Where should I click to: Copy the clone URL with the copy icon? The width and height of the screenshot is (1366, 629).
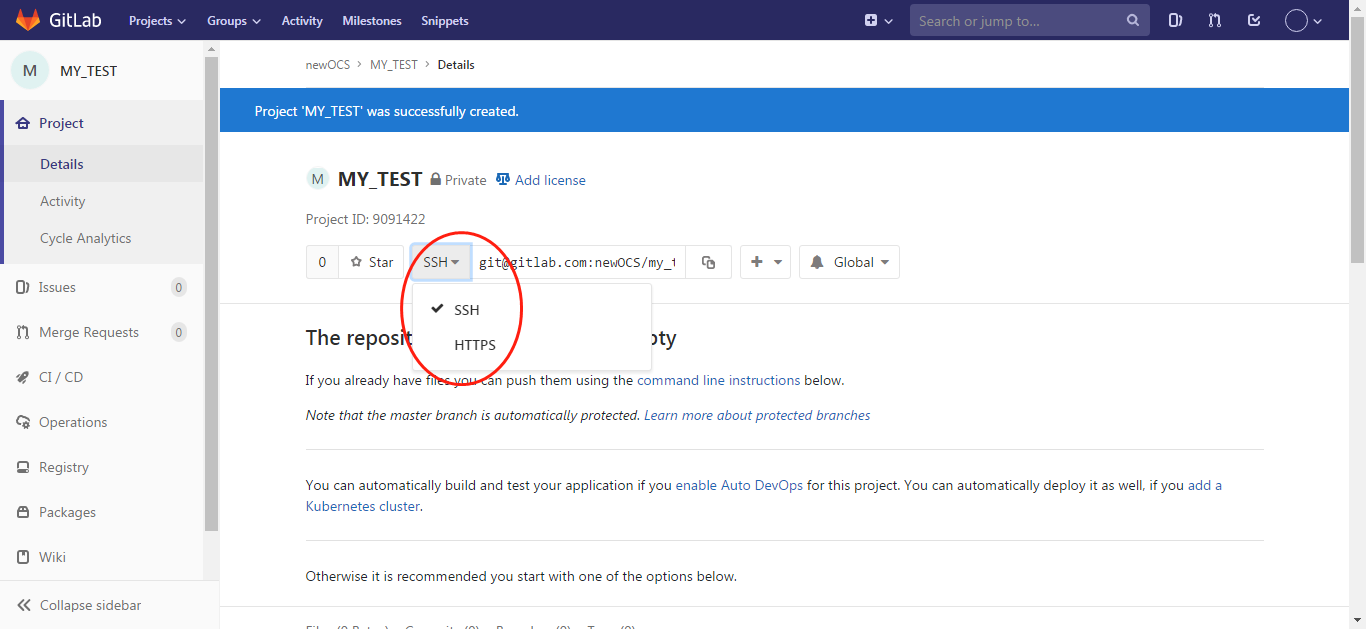(708, 261)
